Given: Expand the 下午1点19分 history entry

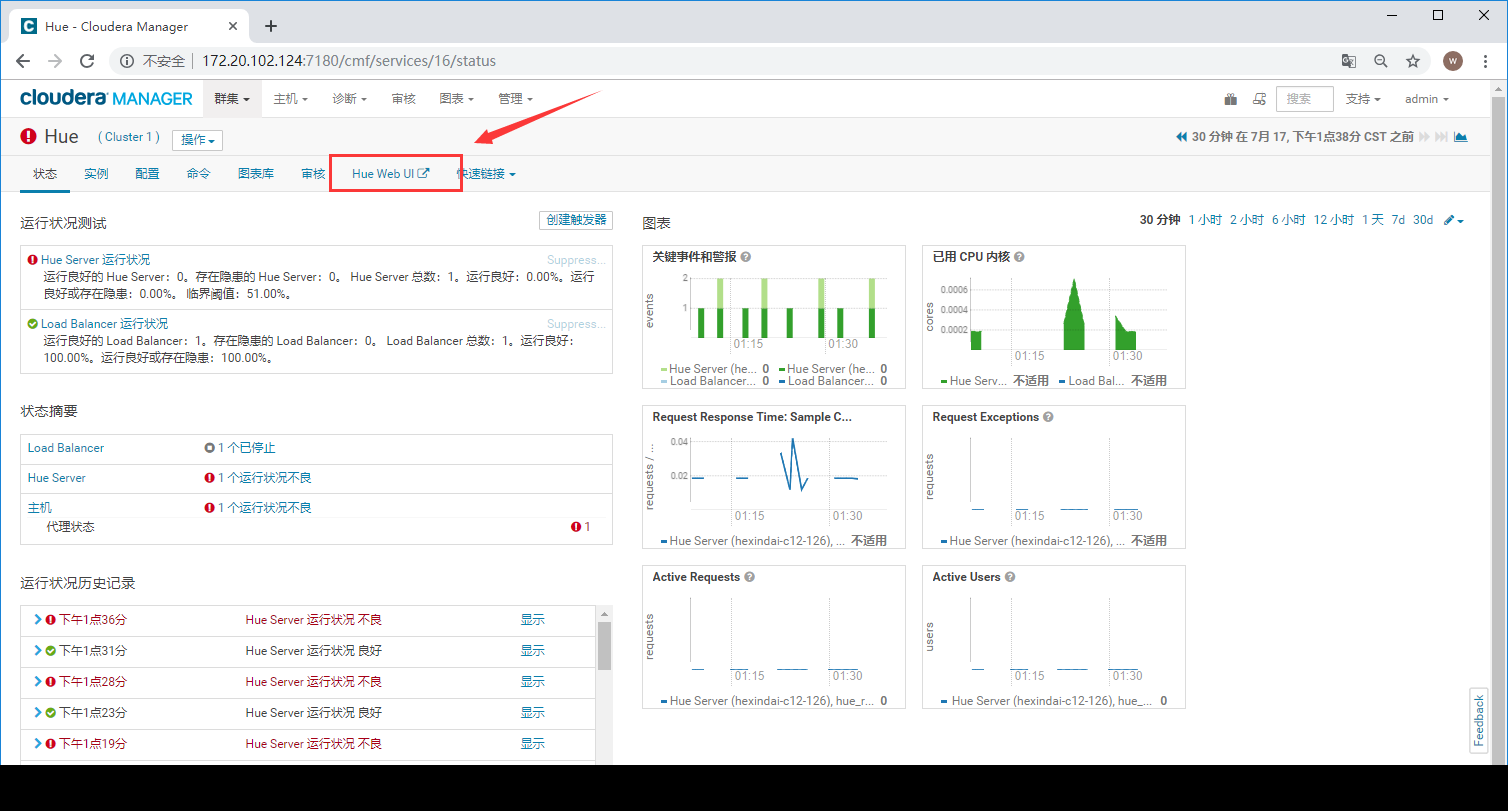Looking at the screenshot, I should (x=38, y=744).
